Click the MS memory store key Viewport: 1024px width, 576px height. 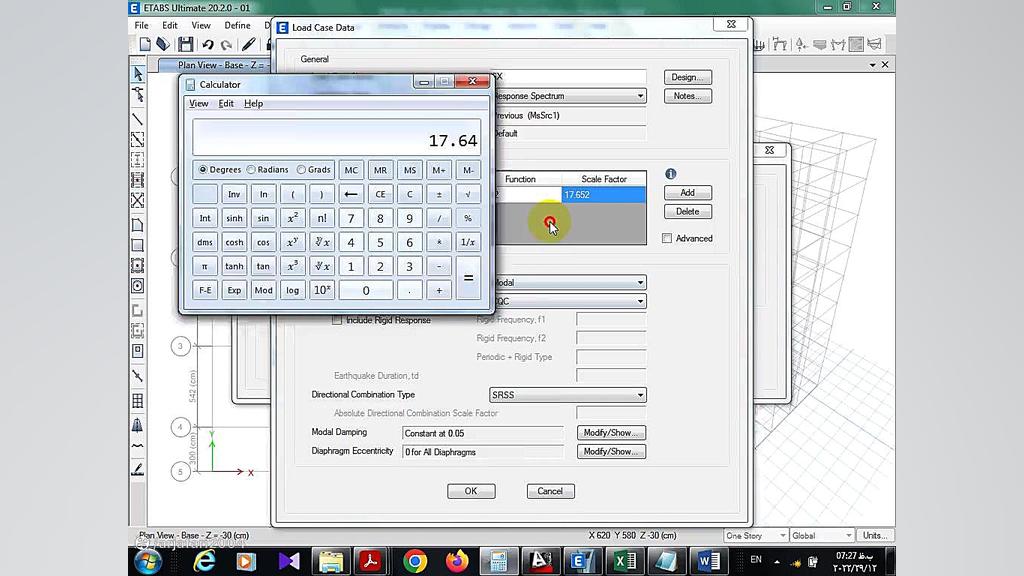coord(409,170)
